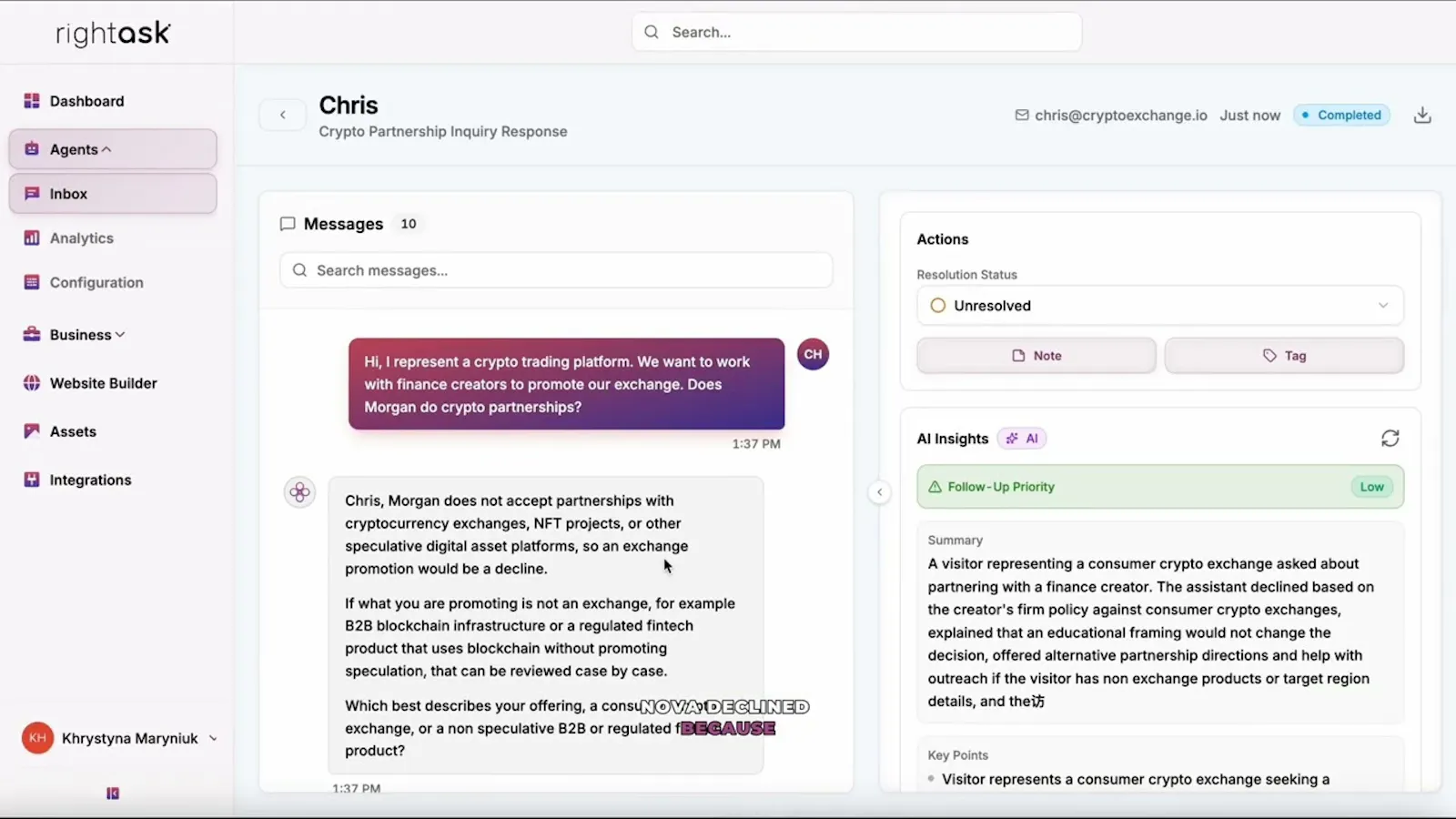Click the magnifier icon in message search

[299, 270]
